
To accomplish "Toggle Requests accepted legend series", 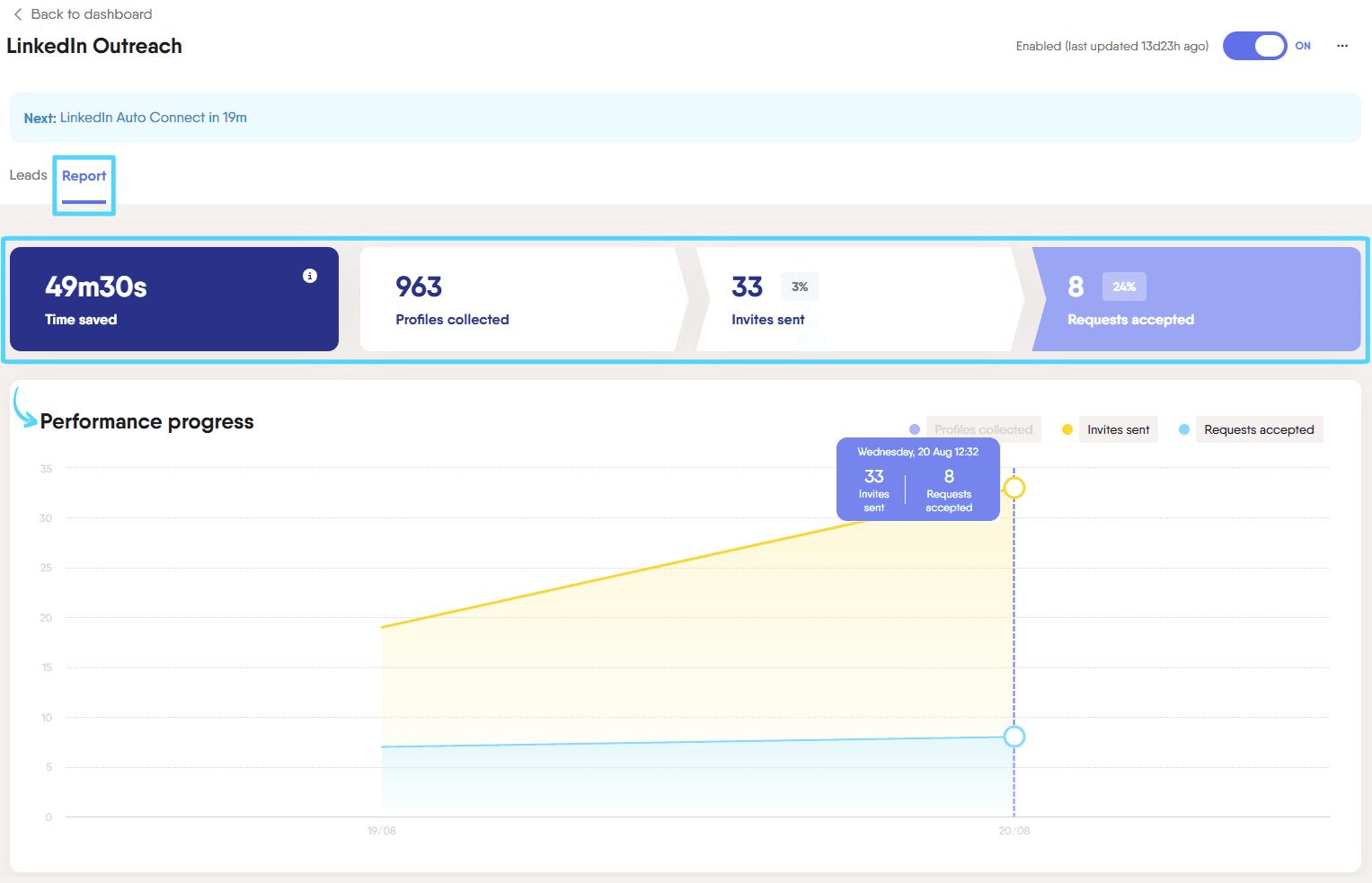I will tap(1259, 429).
